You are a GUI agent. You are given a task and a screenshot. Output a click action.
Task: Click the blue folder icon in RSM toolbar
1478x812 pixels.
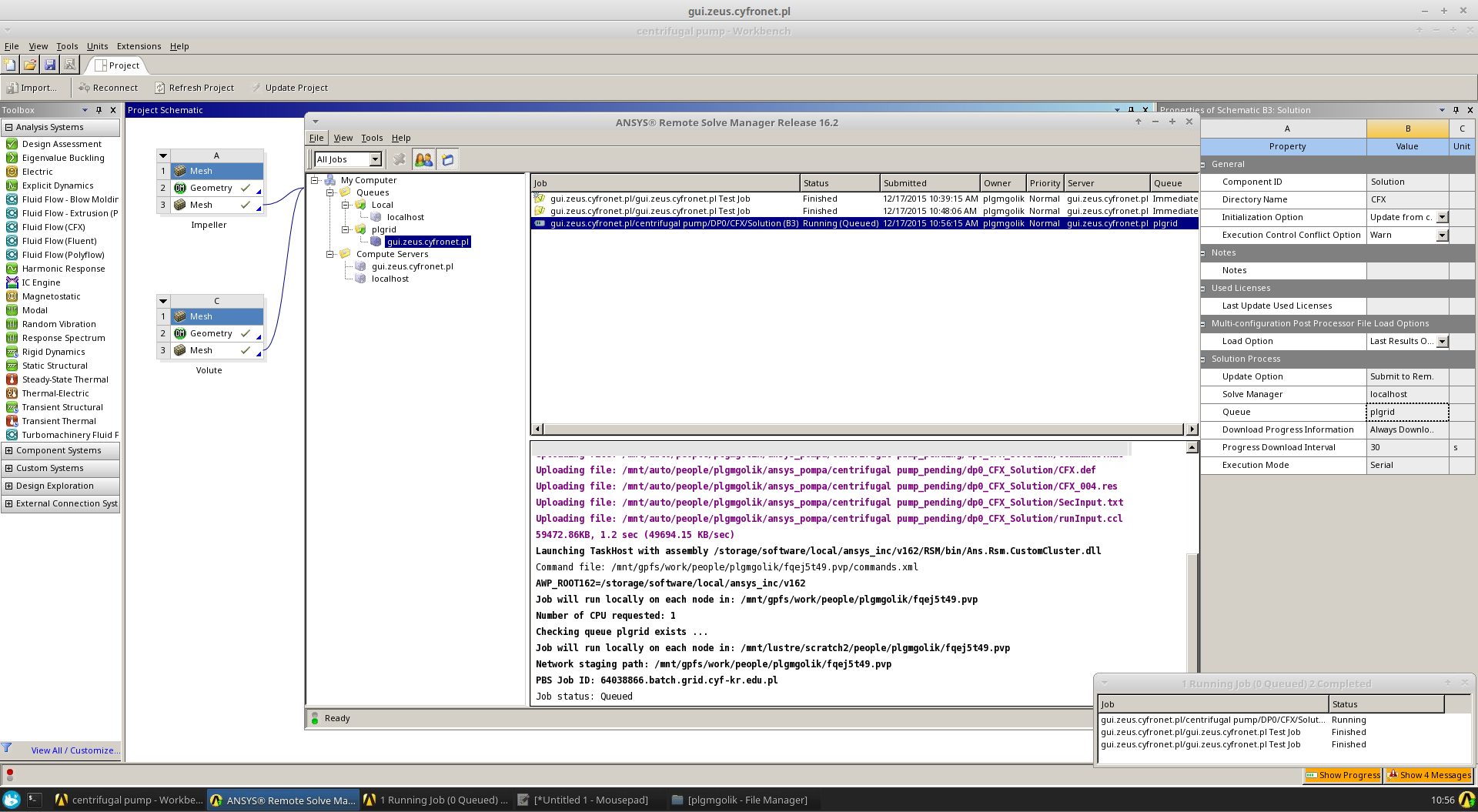click(448, 159)
